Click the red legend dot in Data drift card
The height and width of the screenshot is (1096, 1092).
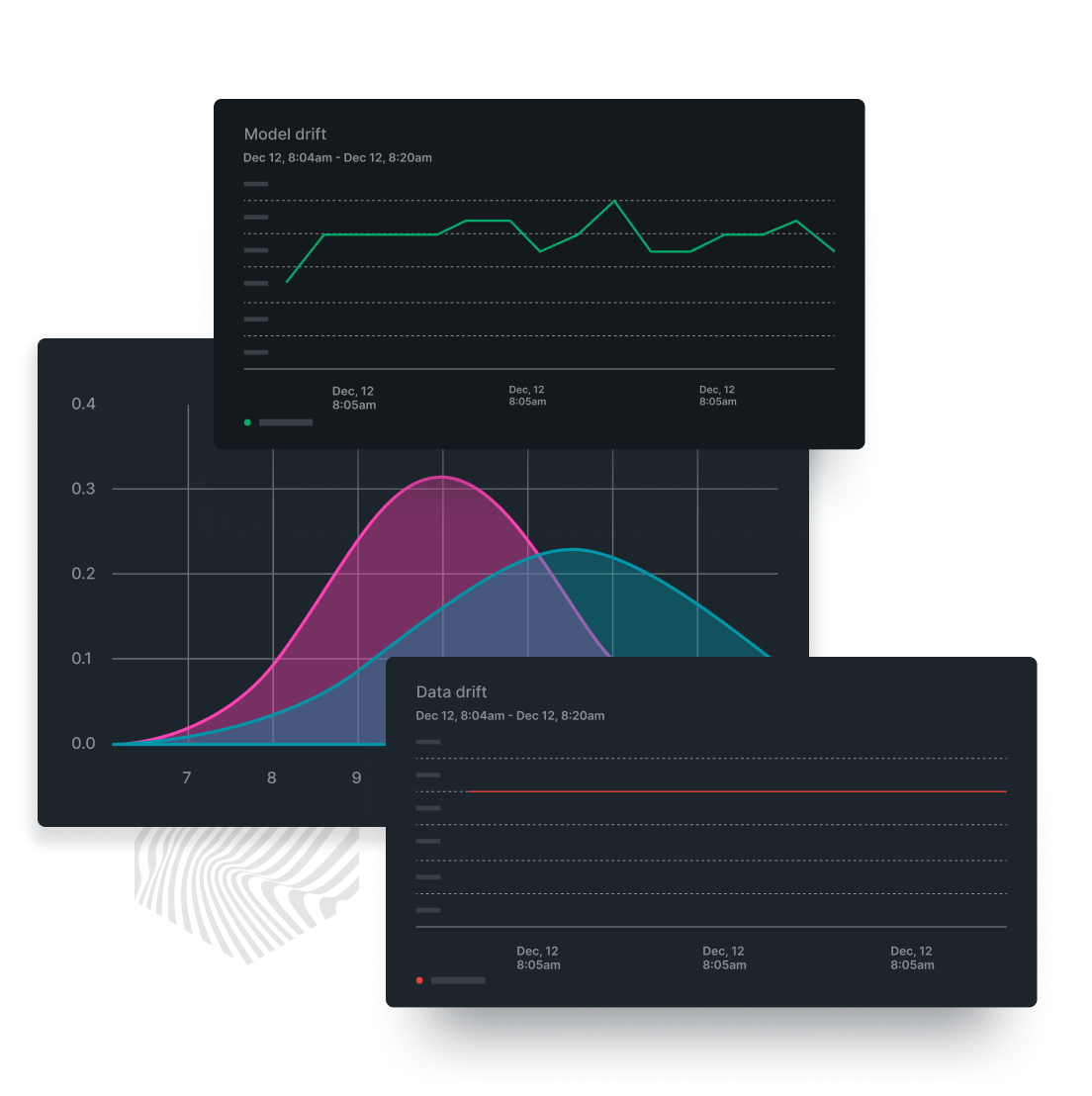click(419, 980)
